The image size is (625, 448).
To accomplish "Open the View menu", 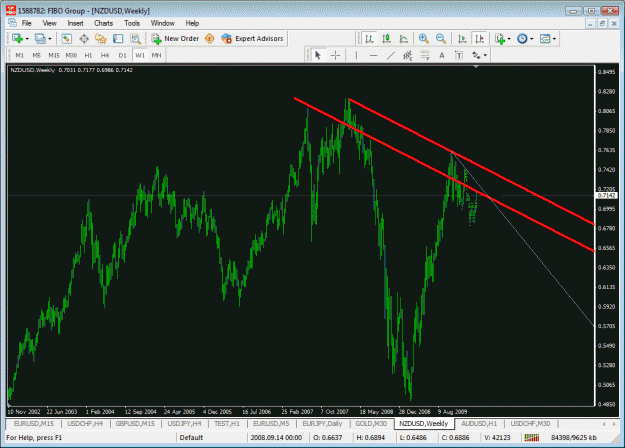I will (49, 23).
